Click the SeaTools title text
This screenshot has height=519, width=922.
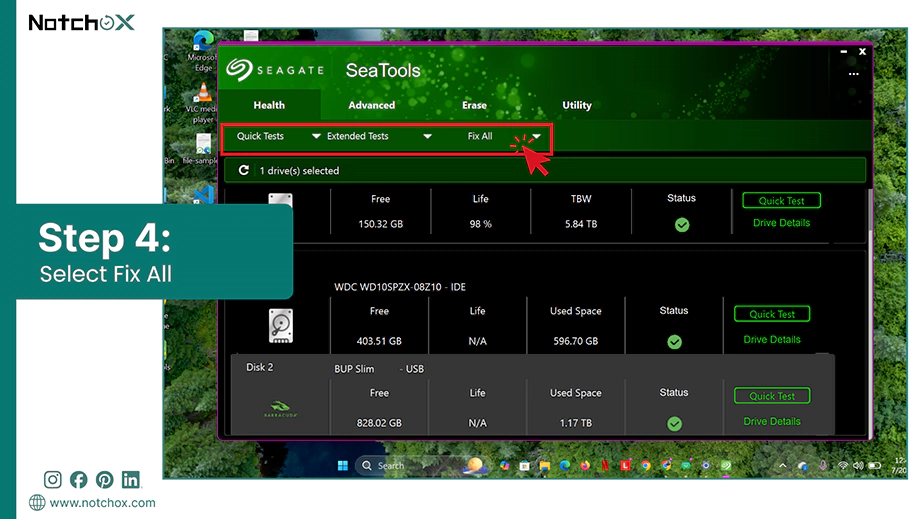click(x=383, y=71)
